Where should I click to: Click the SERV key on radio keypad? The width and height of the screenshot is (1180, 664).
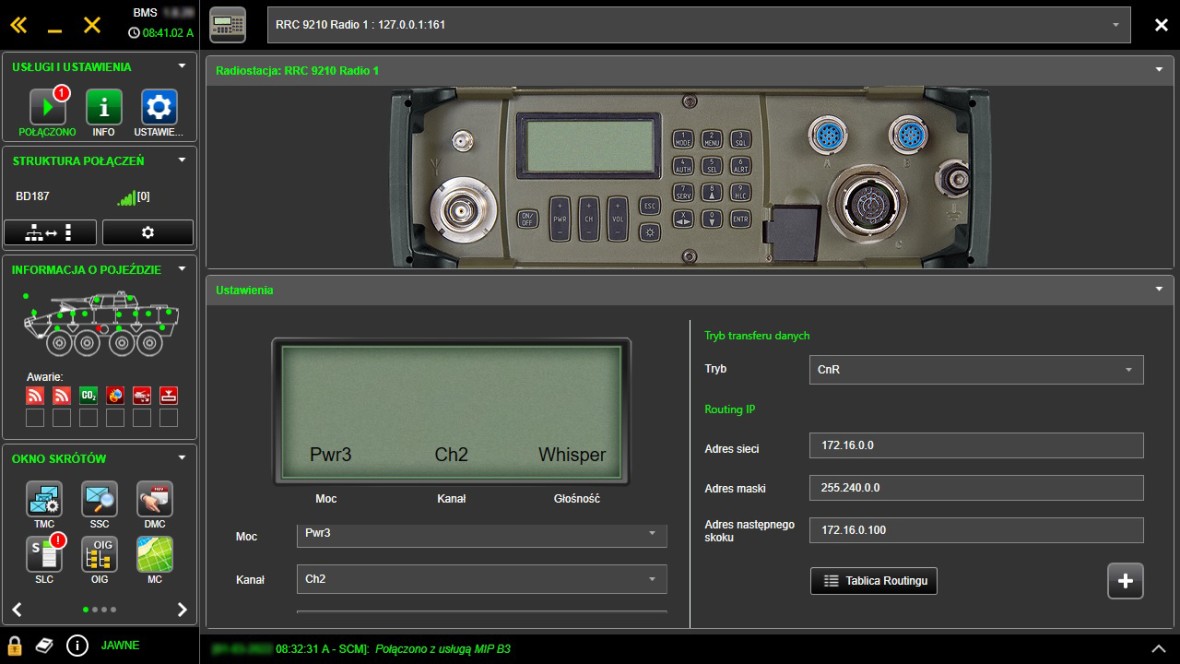point(683,193)
